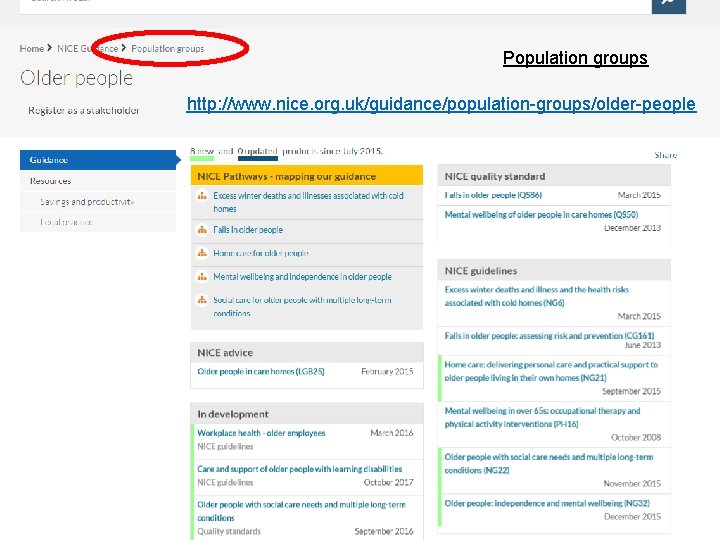The height and width of the screenshot is (540, 720).
Task: Open Home care for older people pathway
Action: pos(261,253)
